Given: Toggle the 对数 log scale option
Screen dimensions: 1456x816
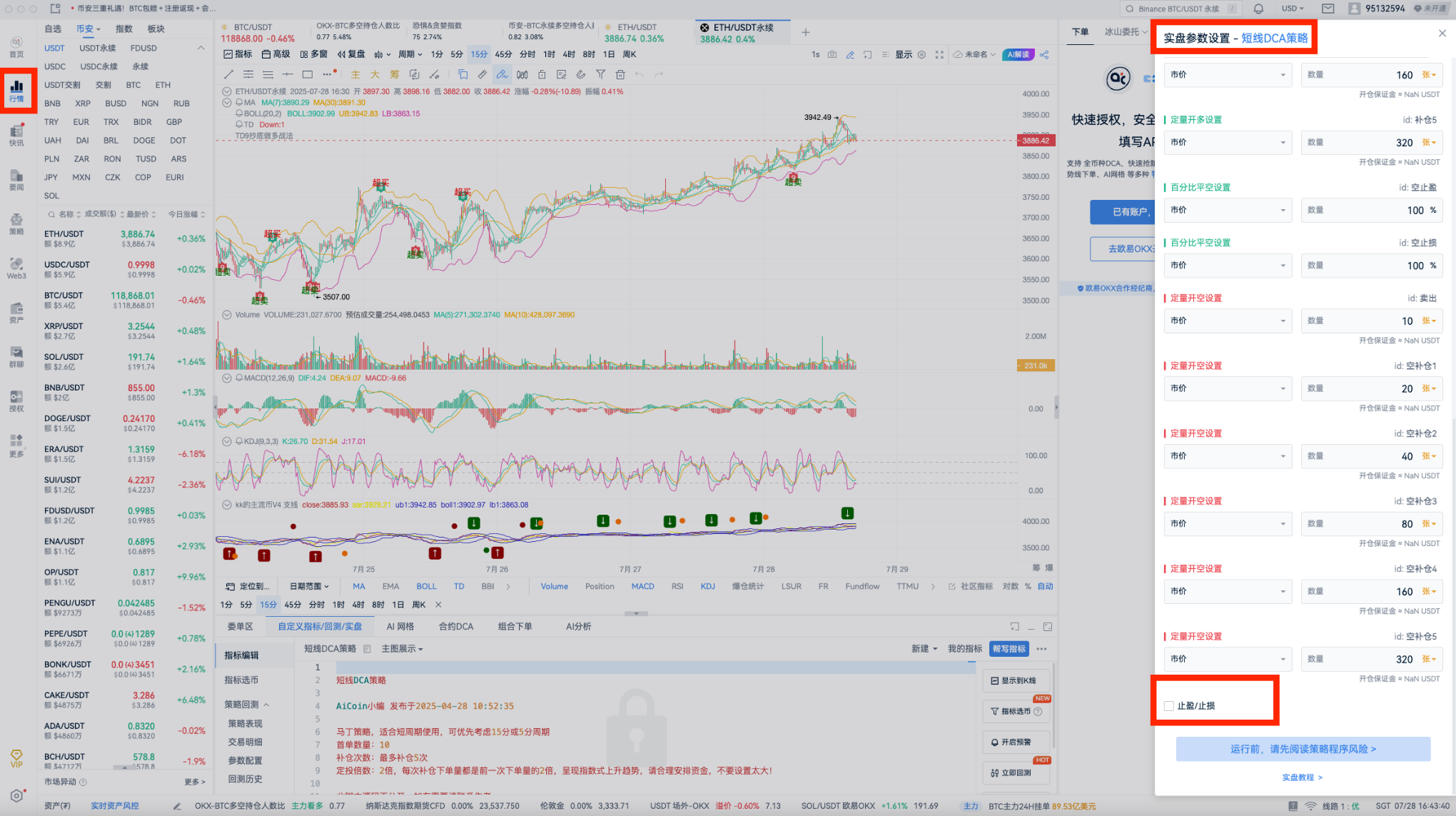Looking at the screenshot, I should tap(1010, 586).
